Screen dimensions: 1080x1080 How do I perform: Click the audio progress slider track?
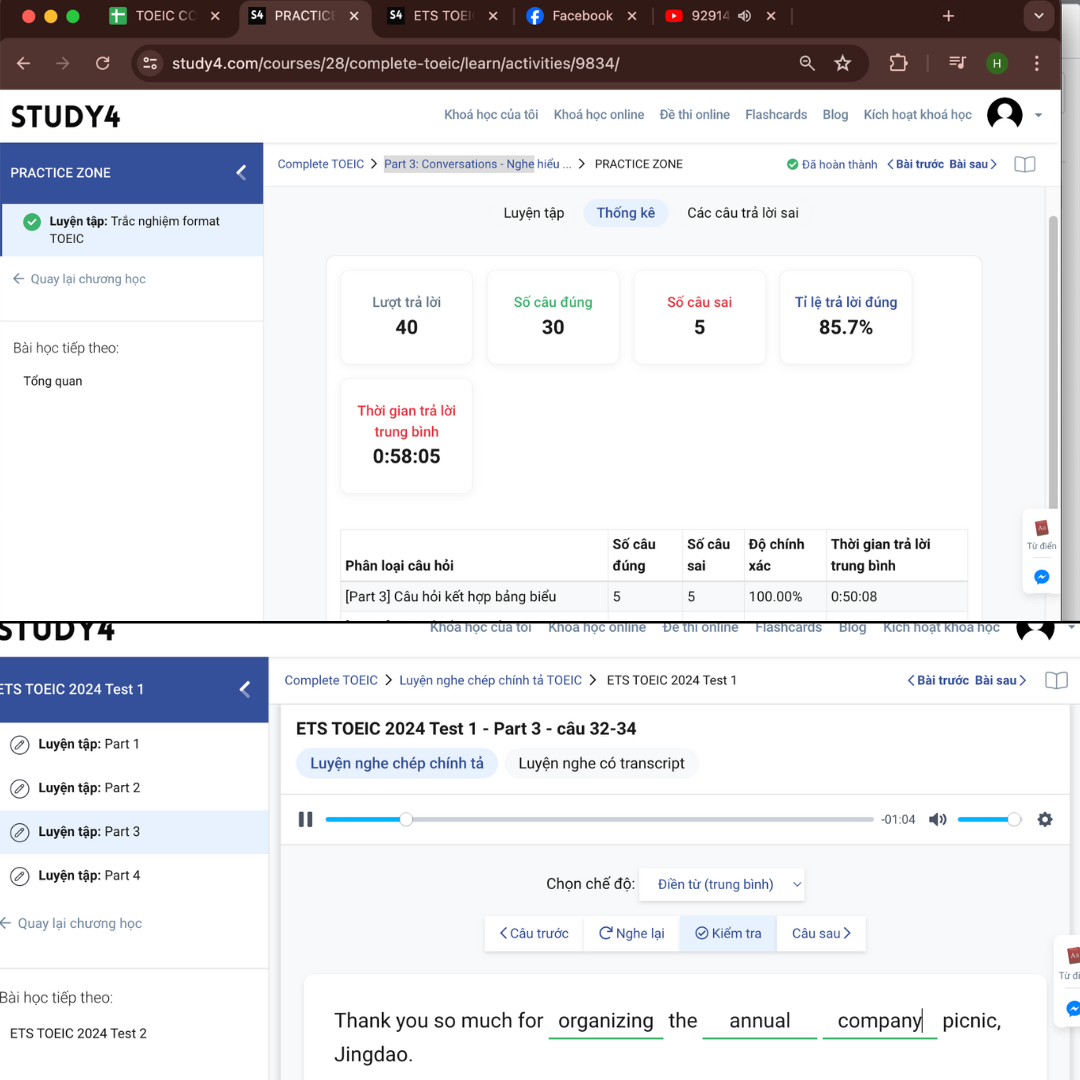click(x=599, y=819)
